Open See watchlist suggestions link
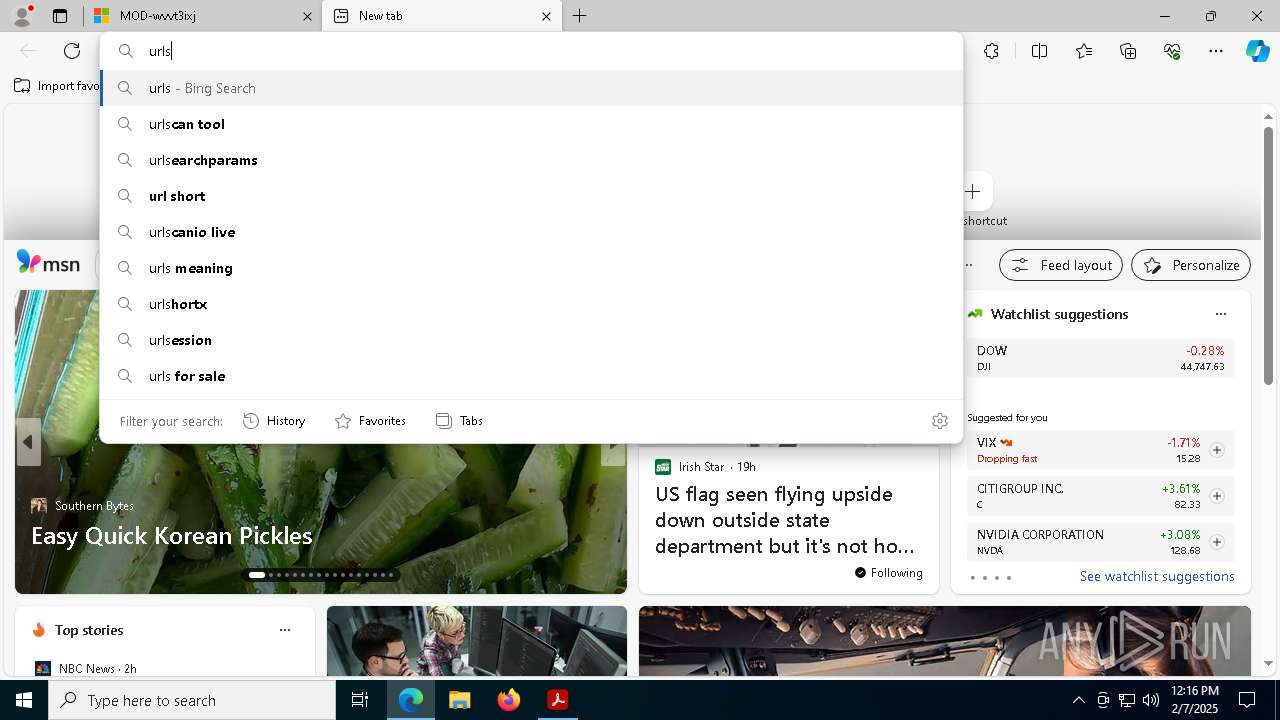Viewport: 1280px width, 720px height. click(x=1157, y=576)
